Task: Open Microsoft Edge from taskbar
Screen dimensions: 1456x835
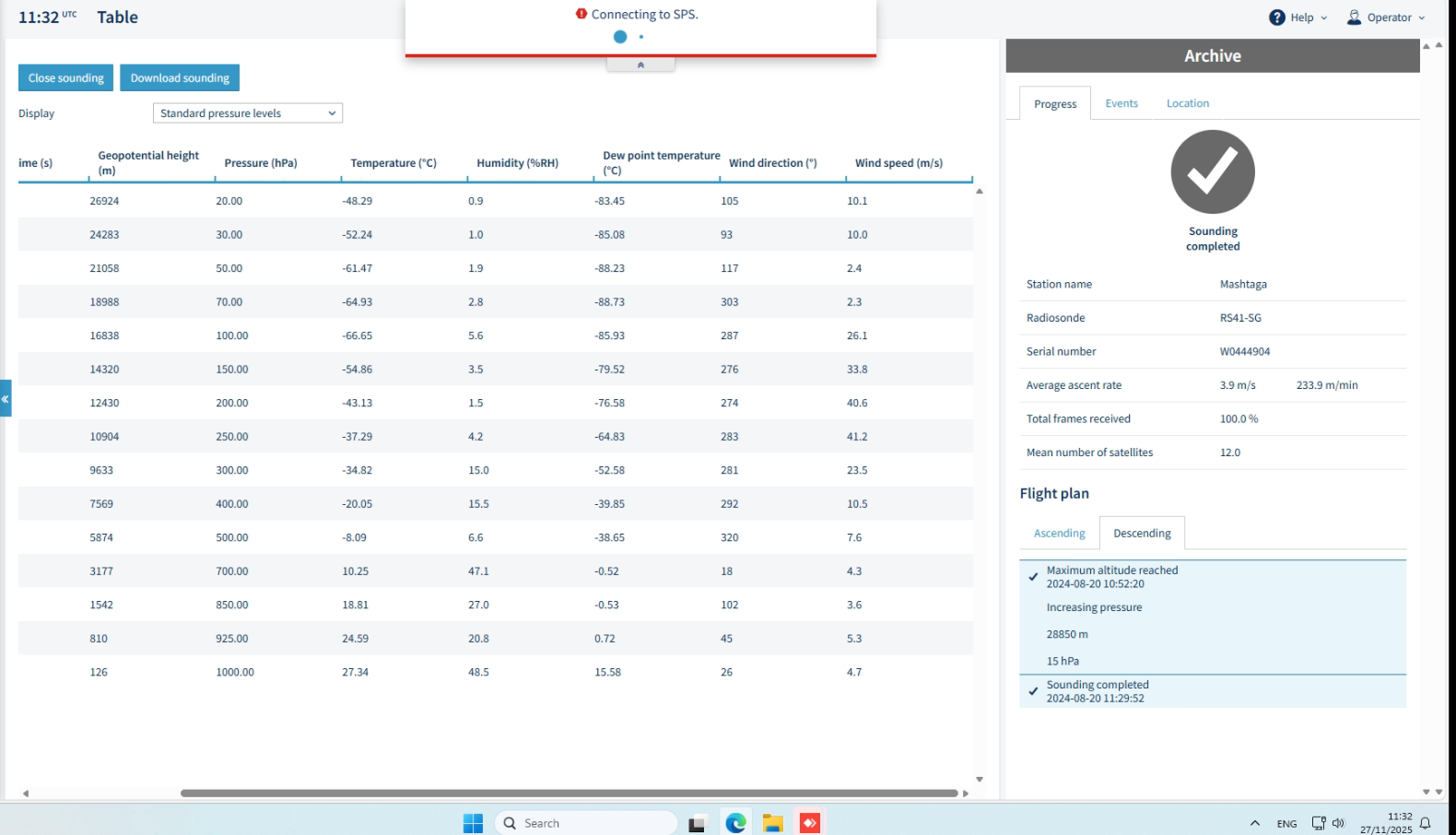Action: coord(735,823)
